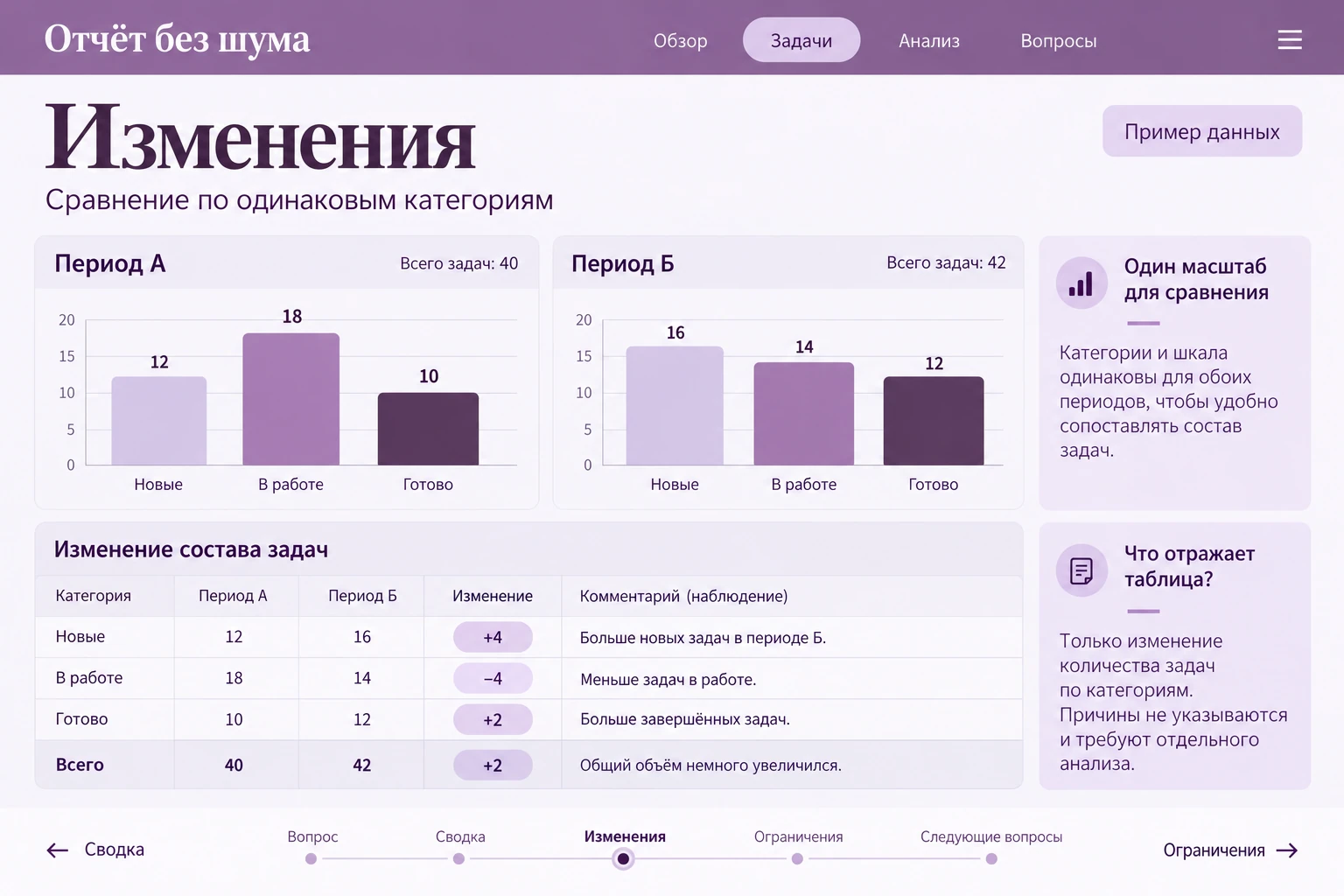The height and width of the screenshot is (896, 1344).
Task: Click the left arrow icon beside Сводка
Action: click(58, 850)
